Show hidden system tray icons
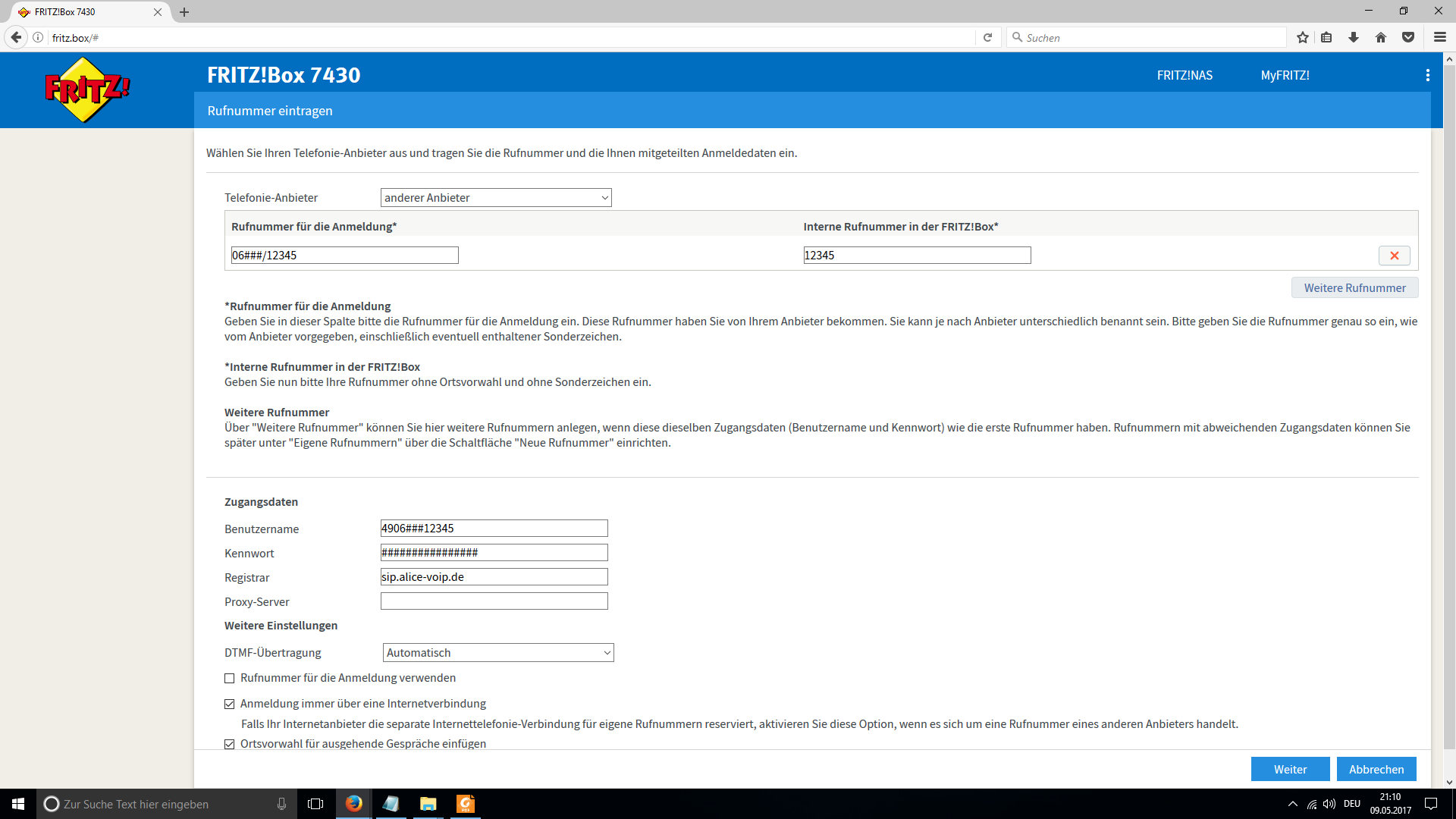 (1292, 804)
